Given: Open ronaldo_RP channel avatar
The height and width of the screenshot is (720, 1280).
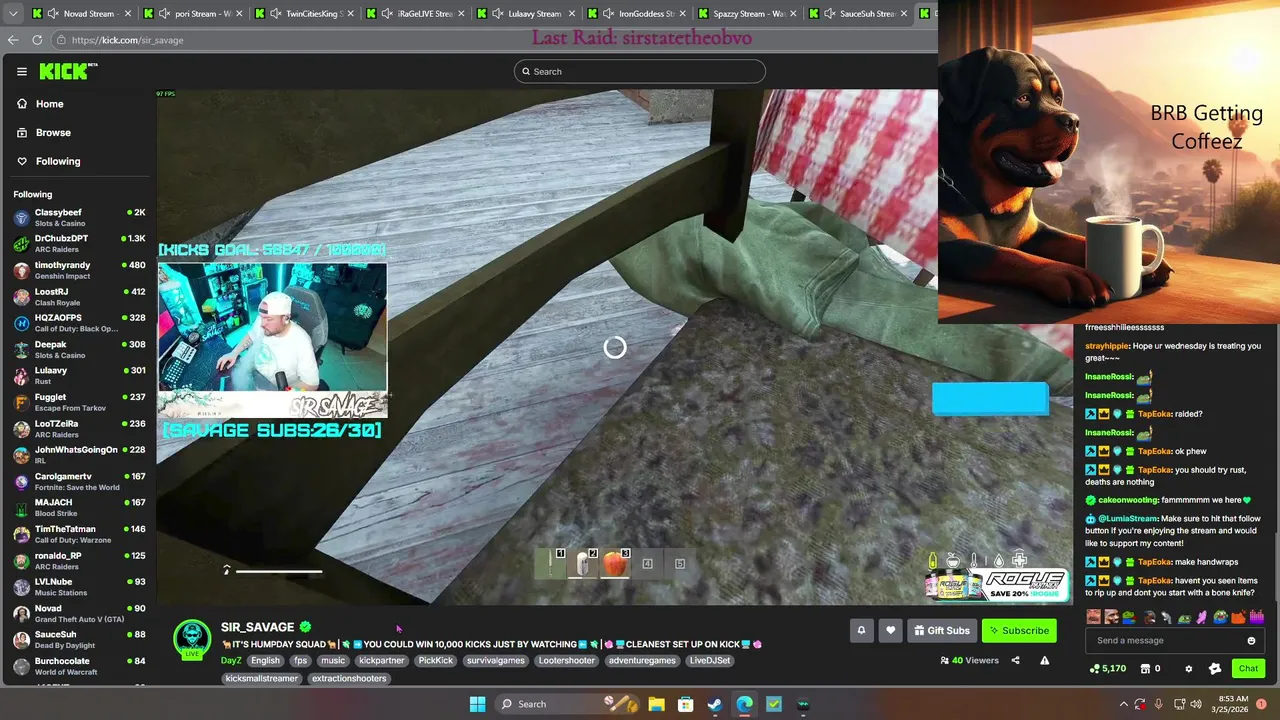Looking at the screenshot, I should 21,561.
